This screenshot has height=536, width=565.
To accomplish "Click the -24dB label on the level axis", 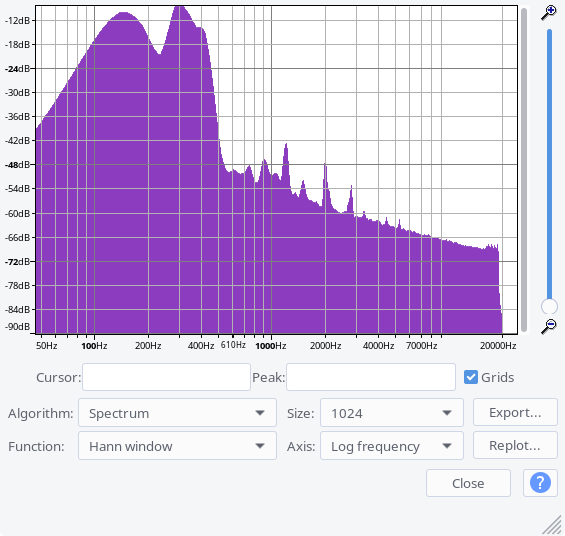I will point(18,68).
